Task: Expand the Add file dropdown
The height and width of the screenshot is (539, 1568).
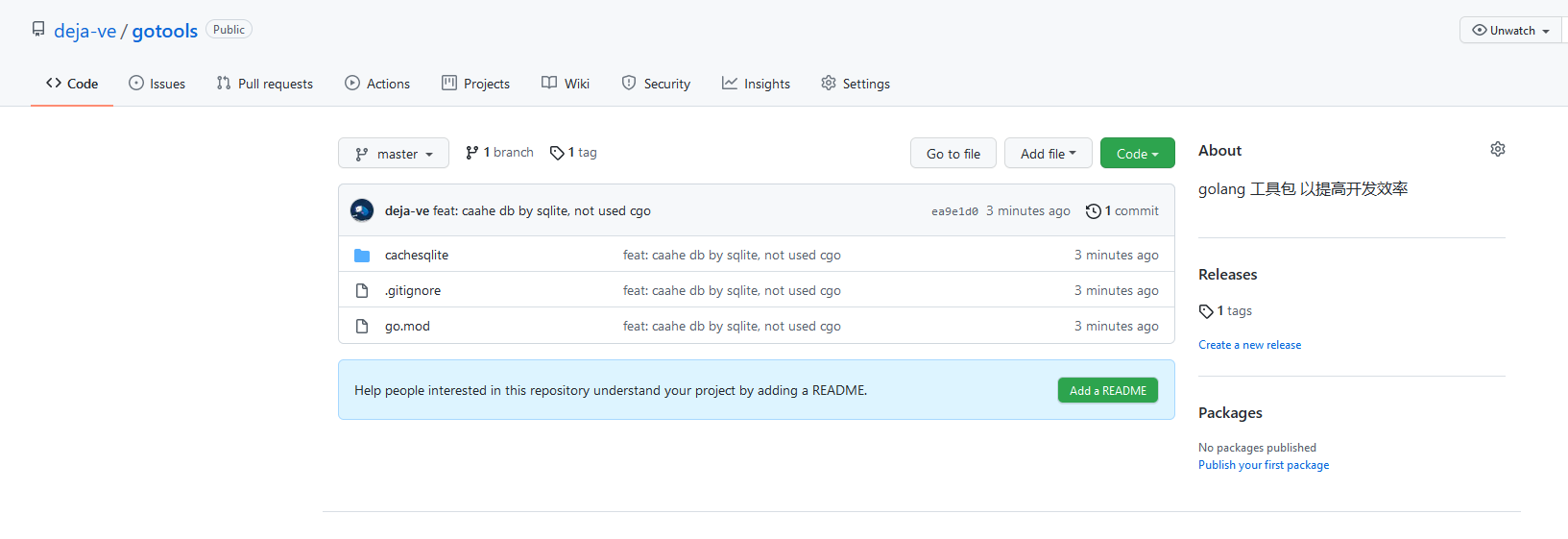Action: (1048, 154)
